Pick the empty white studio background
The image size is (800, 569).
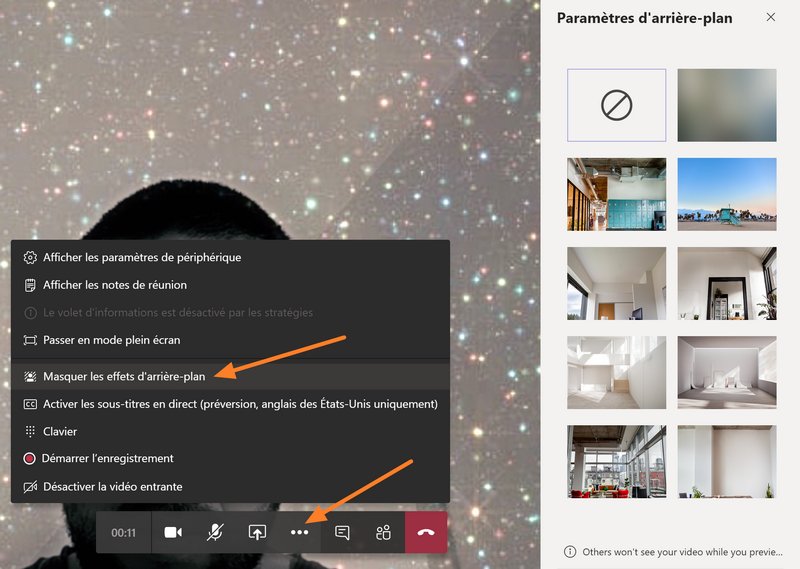click(x=727, y=372)
